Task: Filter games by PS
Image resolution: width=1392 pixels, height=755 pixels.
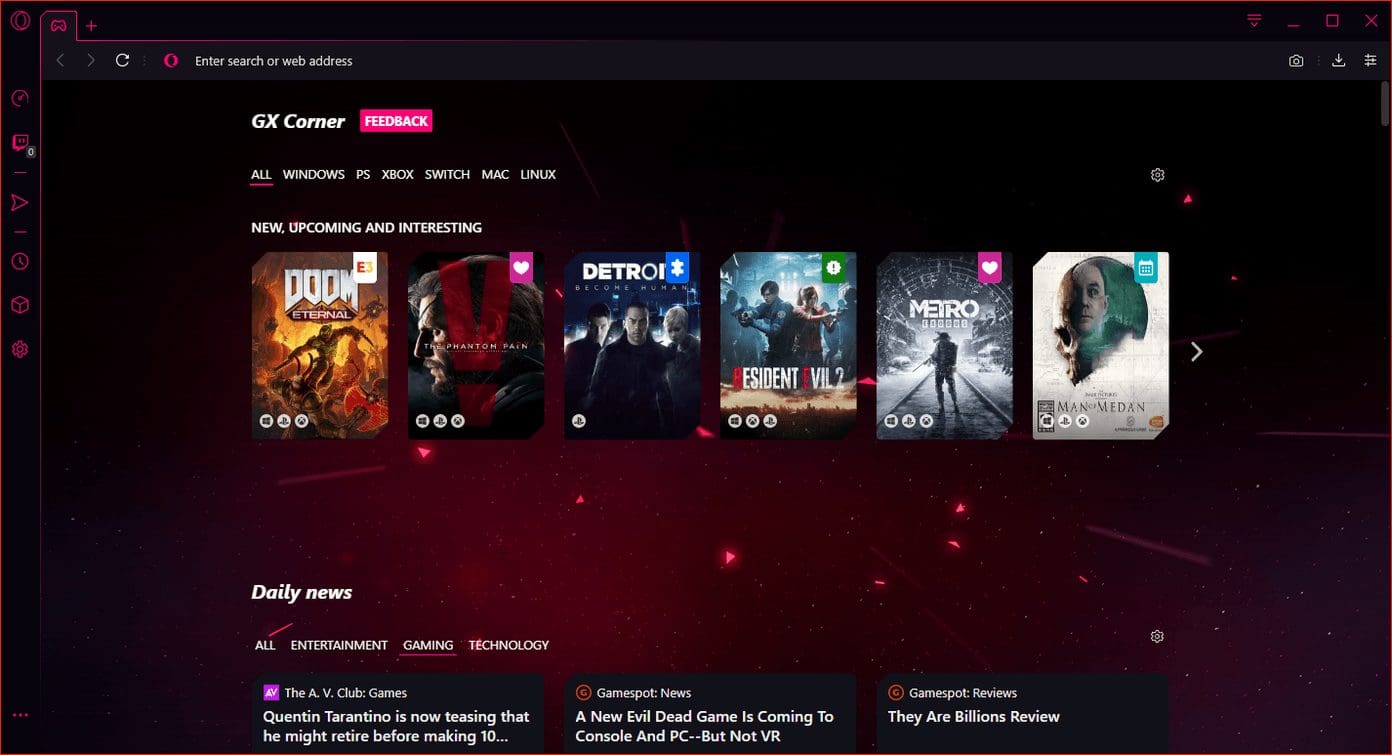Action: pyautogui.click(x=363, y=174)
